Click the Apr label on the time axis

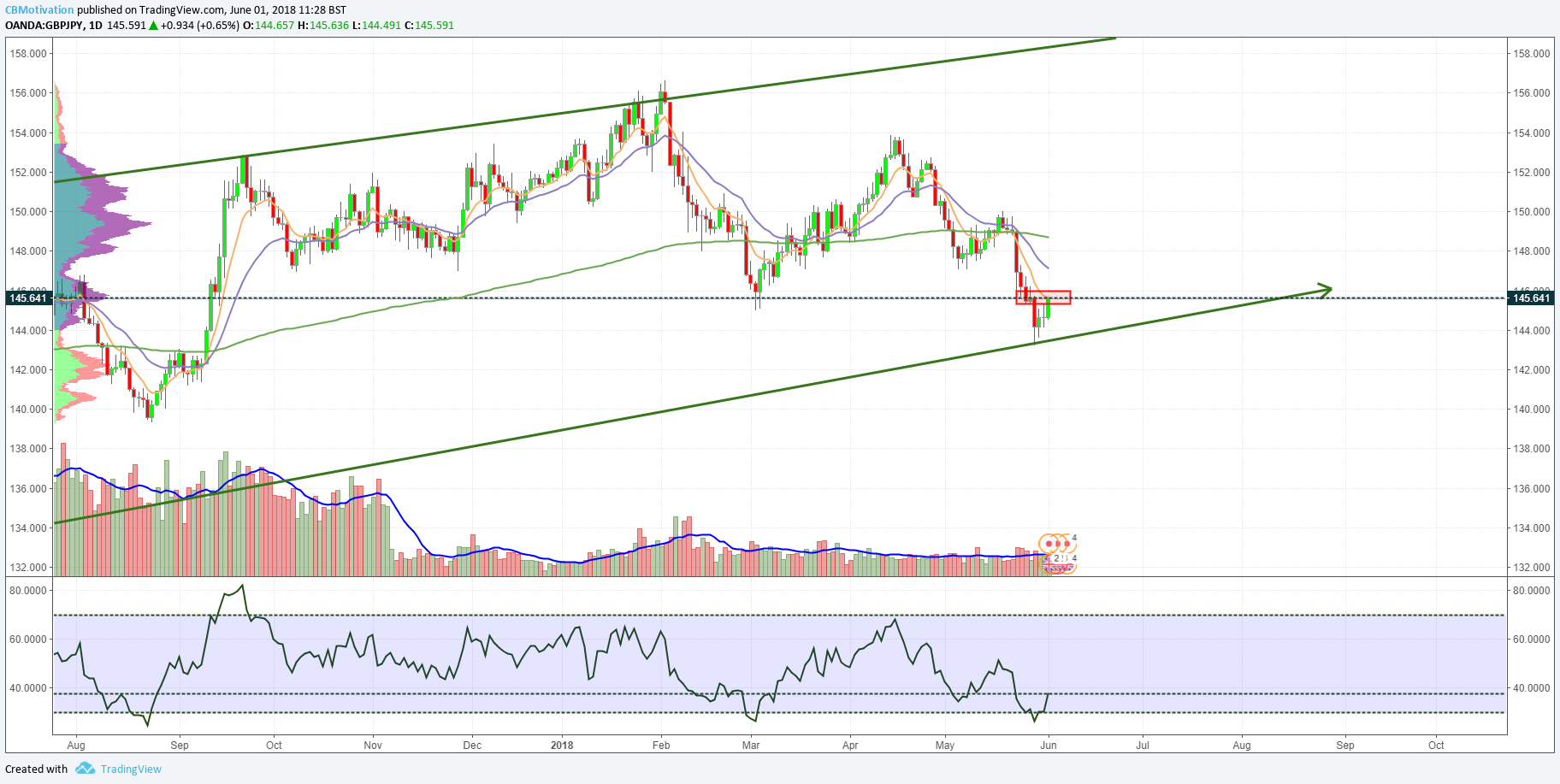(x=850, y=746)
